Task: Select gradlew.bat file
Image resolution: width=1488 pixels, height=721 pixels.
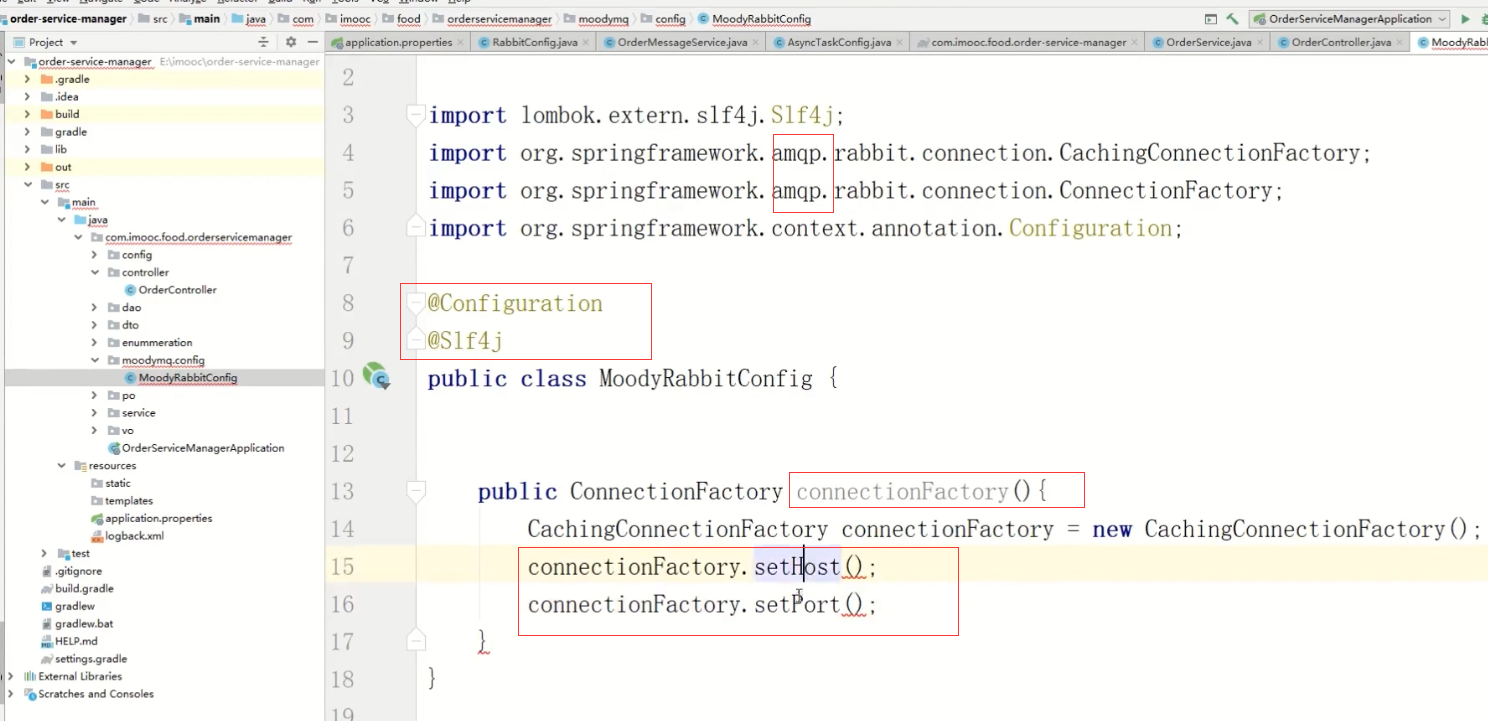Action: 77,624
